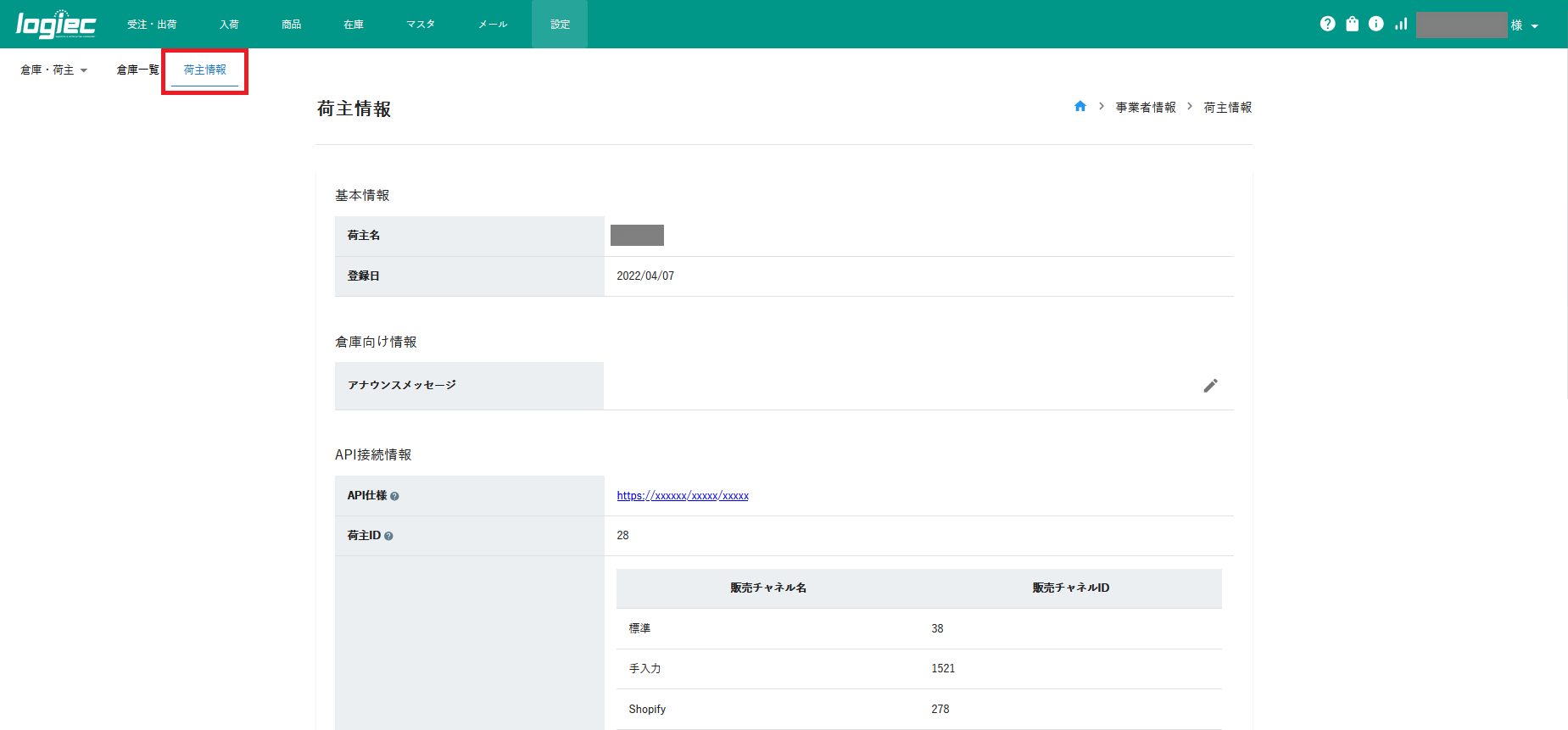This screenshot has height=730, width=1568.
Task: Click the help icon beside API仕様
Action: pos(394,496)
